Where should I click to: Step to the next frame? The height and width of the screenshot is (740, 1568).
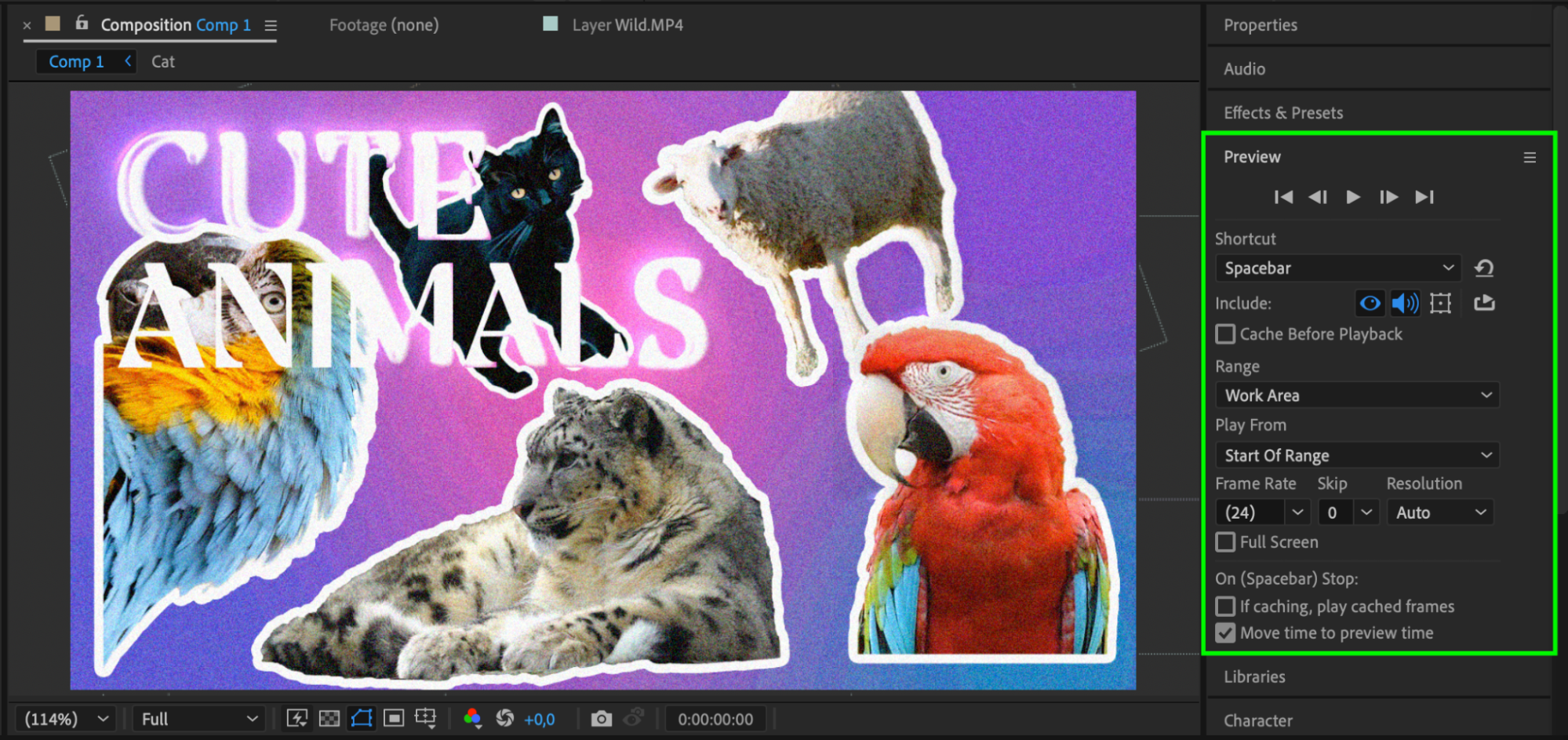(1388, 197)
